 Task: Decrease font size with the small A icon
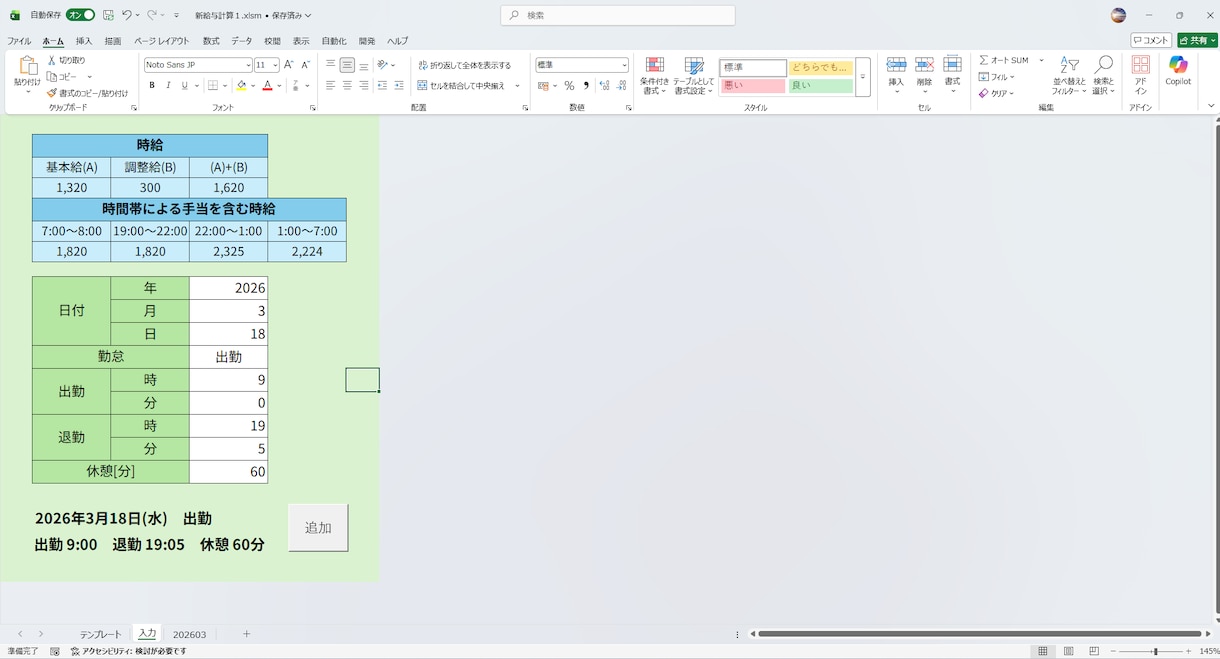pyautogui.click(x=304, y=65)
